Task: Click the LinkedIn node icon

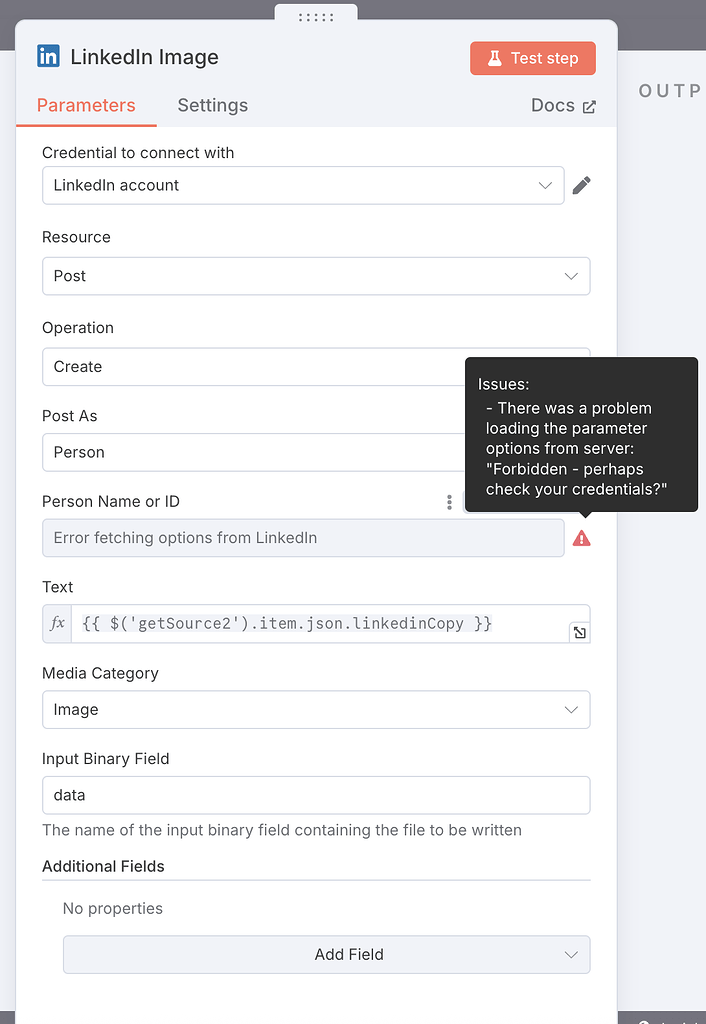Action: (49, 57)
